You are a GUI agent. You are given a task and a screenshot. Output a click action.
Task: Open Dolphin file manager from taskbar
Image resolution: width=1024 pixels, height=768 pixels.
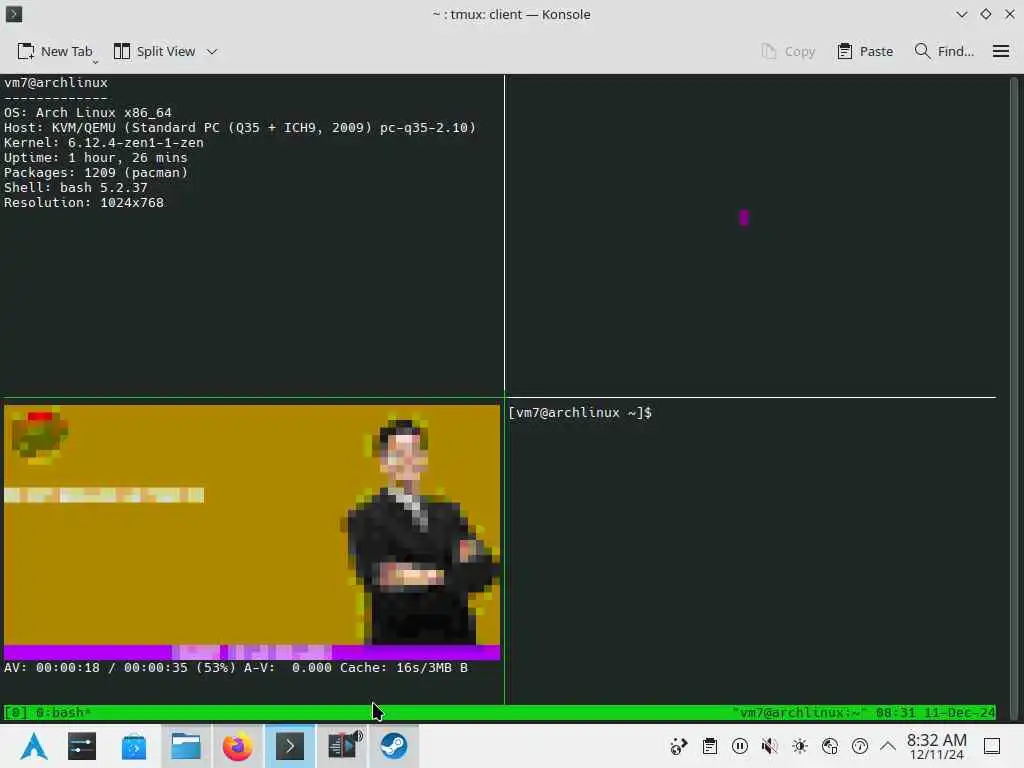186,746
